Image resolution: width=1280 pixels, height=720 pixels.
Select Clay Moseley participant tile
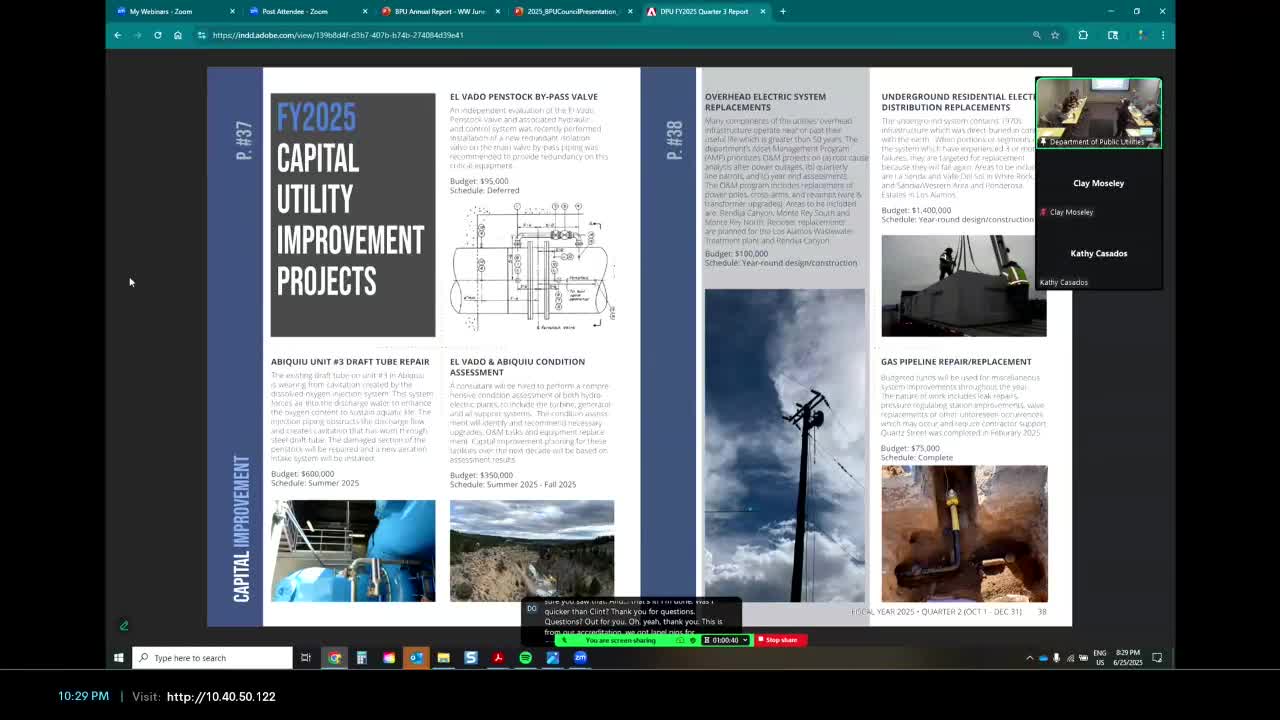(x=1098, y=183)
